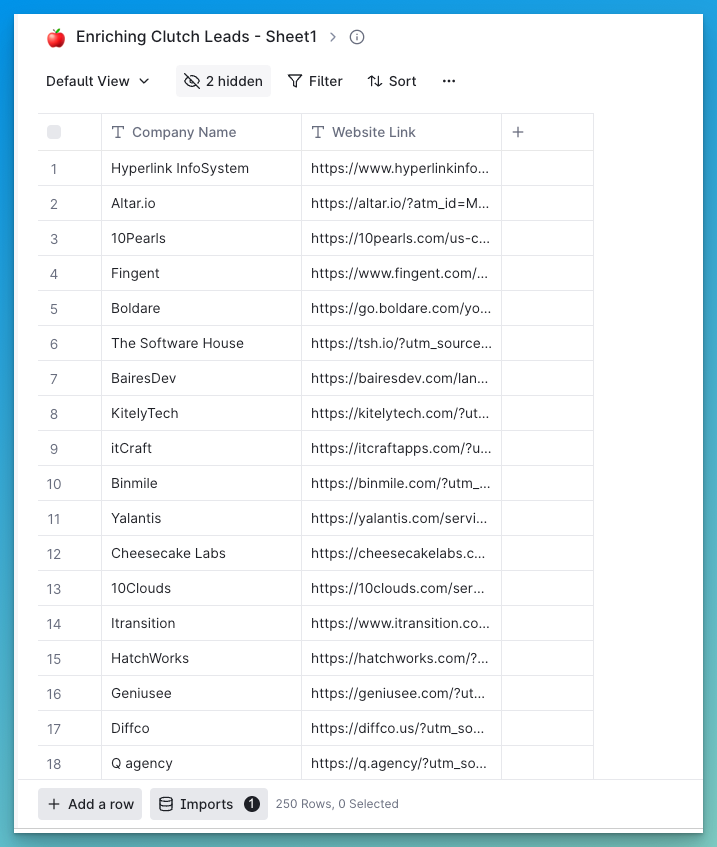Click the kitelytech.com website link cell
Viewport: 717px width, 847px height.
[x=401, y=413]
